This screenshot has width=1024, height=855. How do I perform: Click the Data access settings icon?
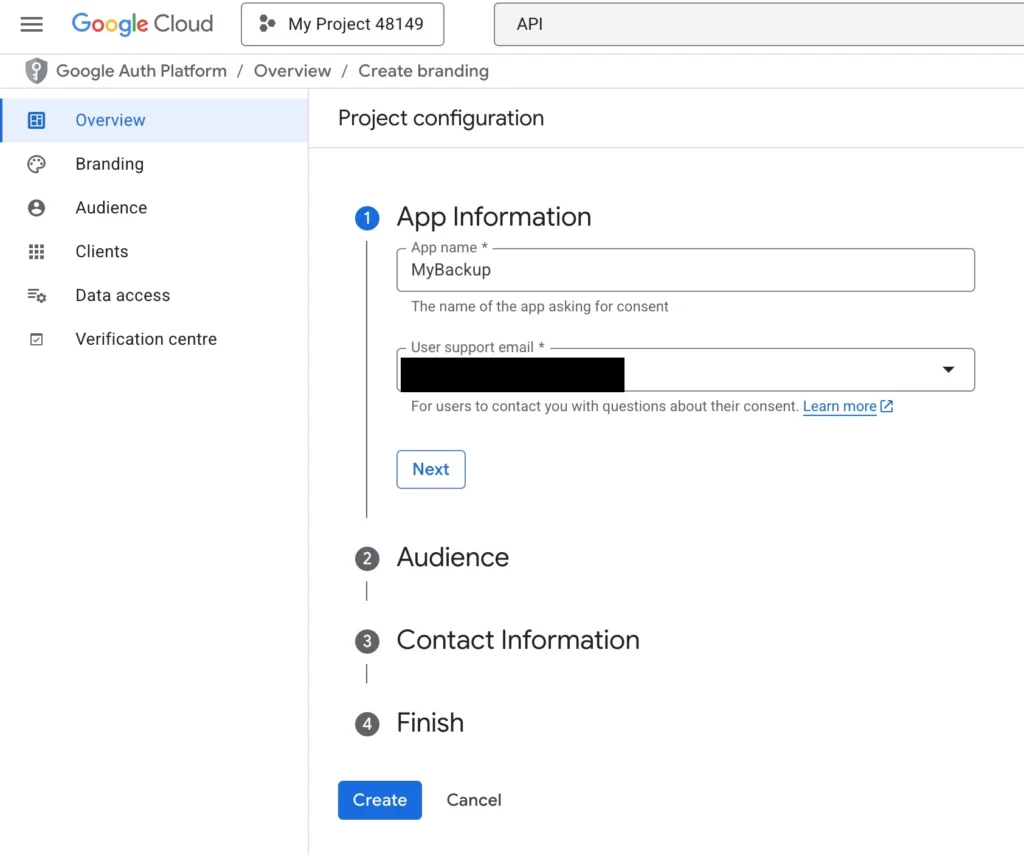coord(37,295)
